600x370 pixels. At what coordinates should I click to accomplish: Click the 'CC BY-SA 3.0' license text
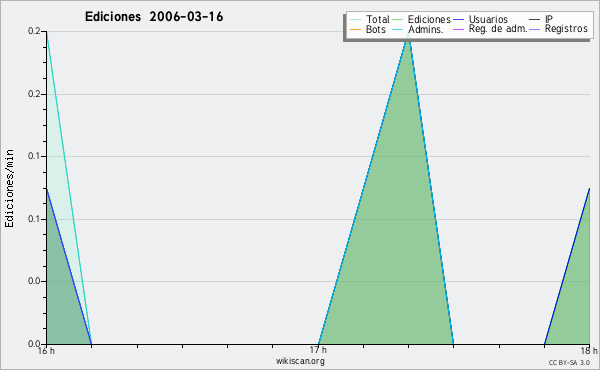[569, 363]
